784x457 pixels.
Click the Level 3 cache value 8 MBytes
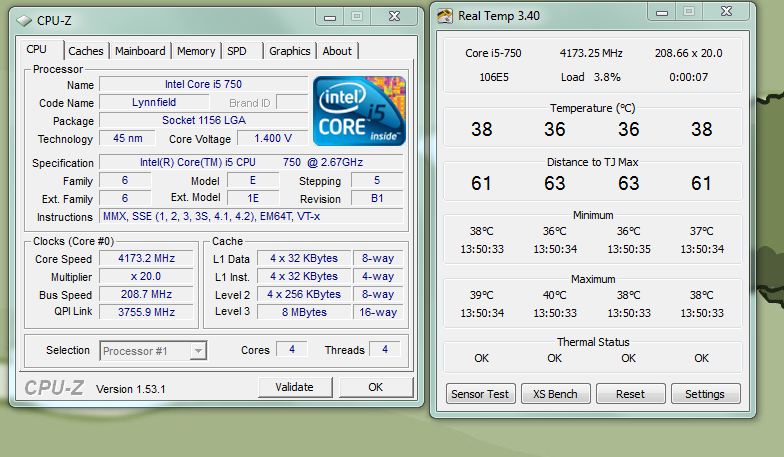coord(304,312)
